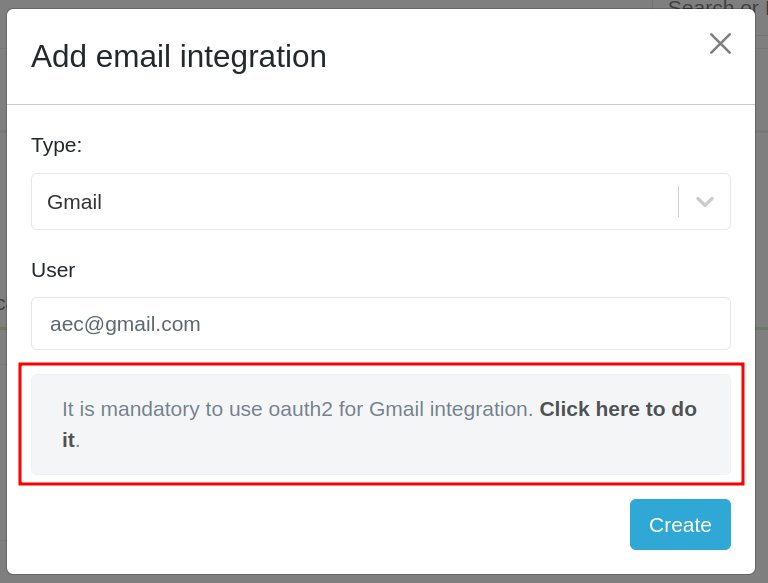
Task: Click the dialog header divider line
Action: tap(380, 104)
